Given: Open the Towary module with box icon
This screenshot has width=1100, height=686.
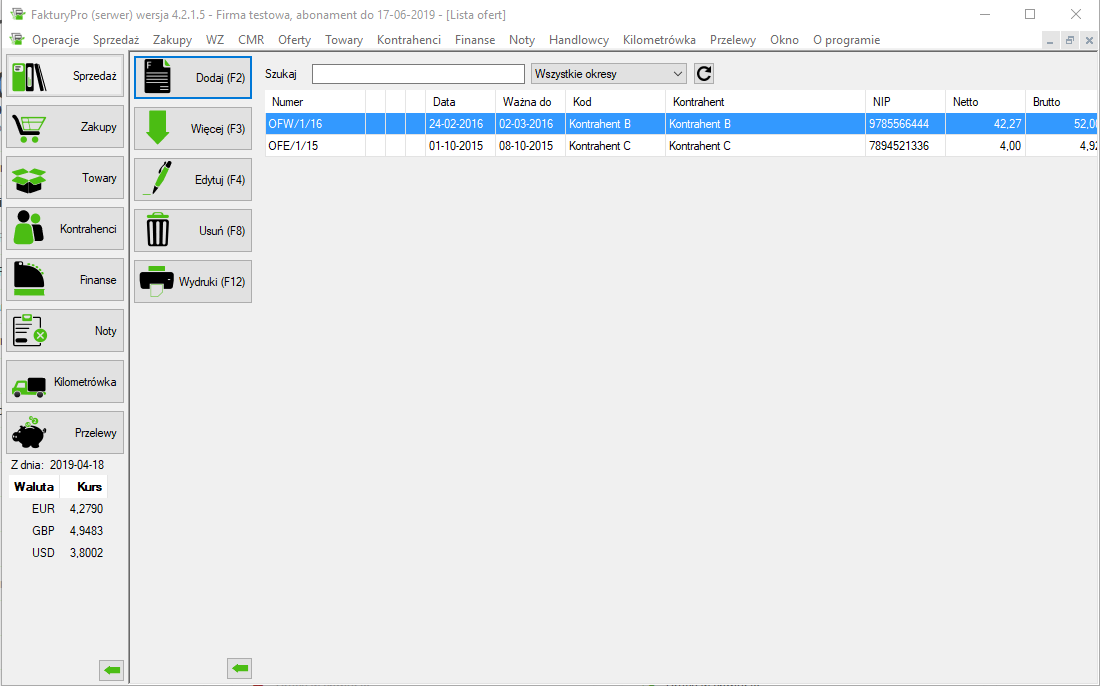Looking at the screenshot, I should pyautogui.click(x=65, y=178).
